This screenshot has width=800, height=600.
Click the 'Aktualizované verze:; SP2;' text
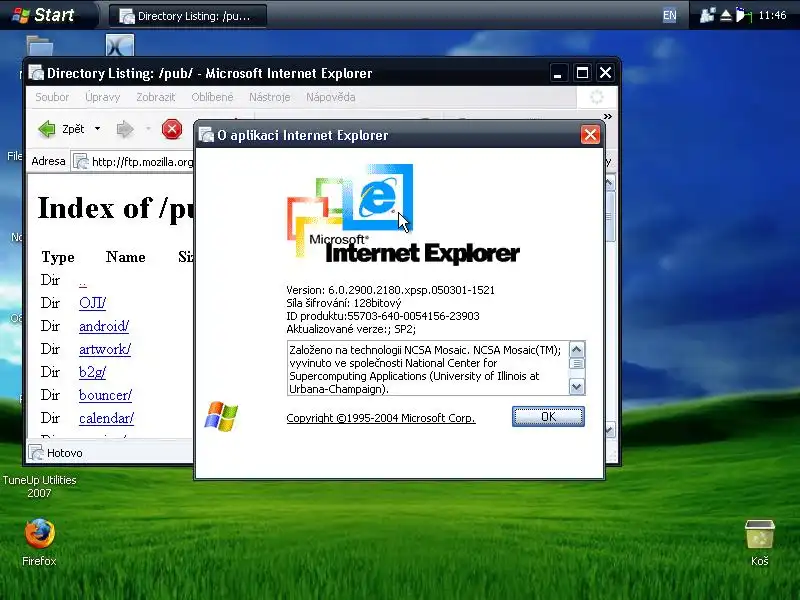coord(351,329)
